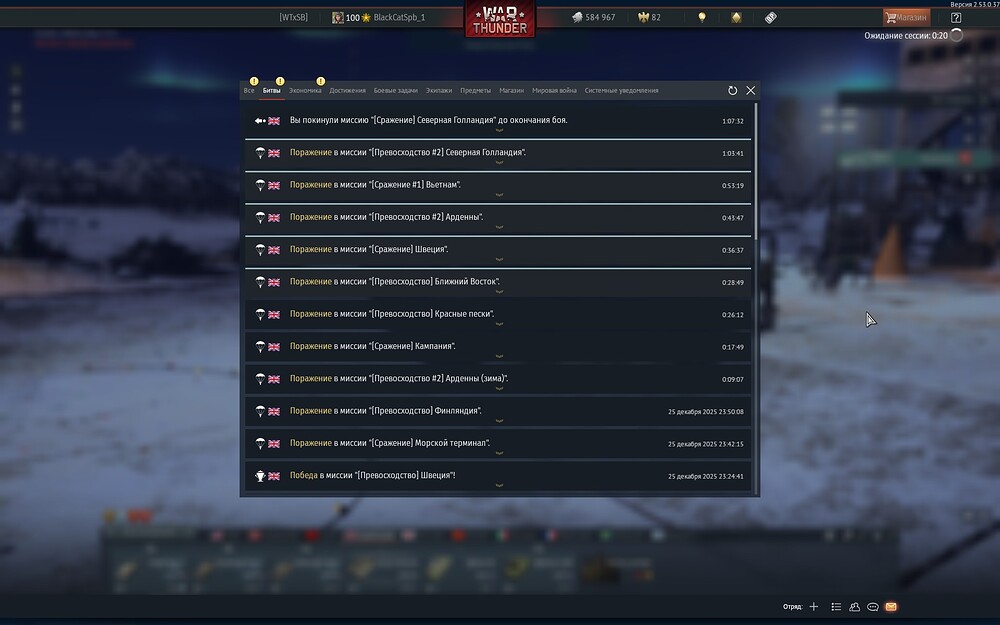Expand the Финляндия defeat entry chevron

pos(499,421)
